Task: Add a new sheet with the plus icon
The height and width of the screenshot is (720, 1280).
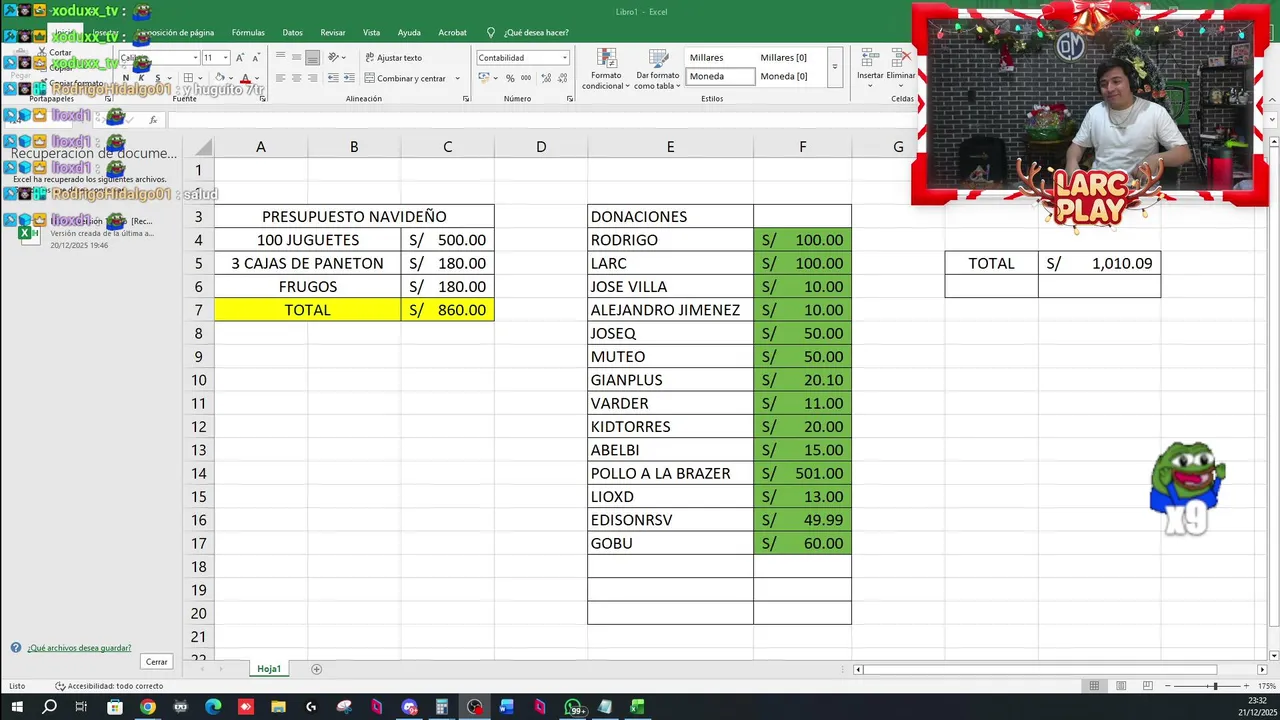Action: click(316, 669)
